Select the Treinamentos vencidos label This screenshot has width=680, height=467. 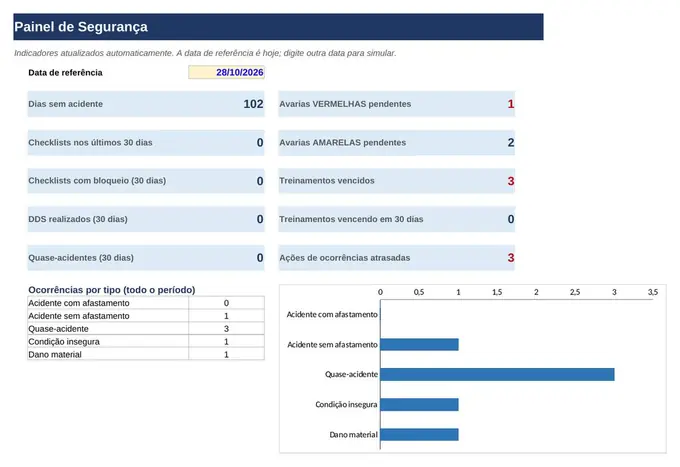327,181
